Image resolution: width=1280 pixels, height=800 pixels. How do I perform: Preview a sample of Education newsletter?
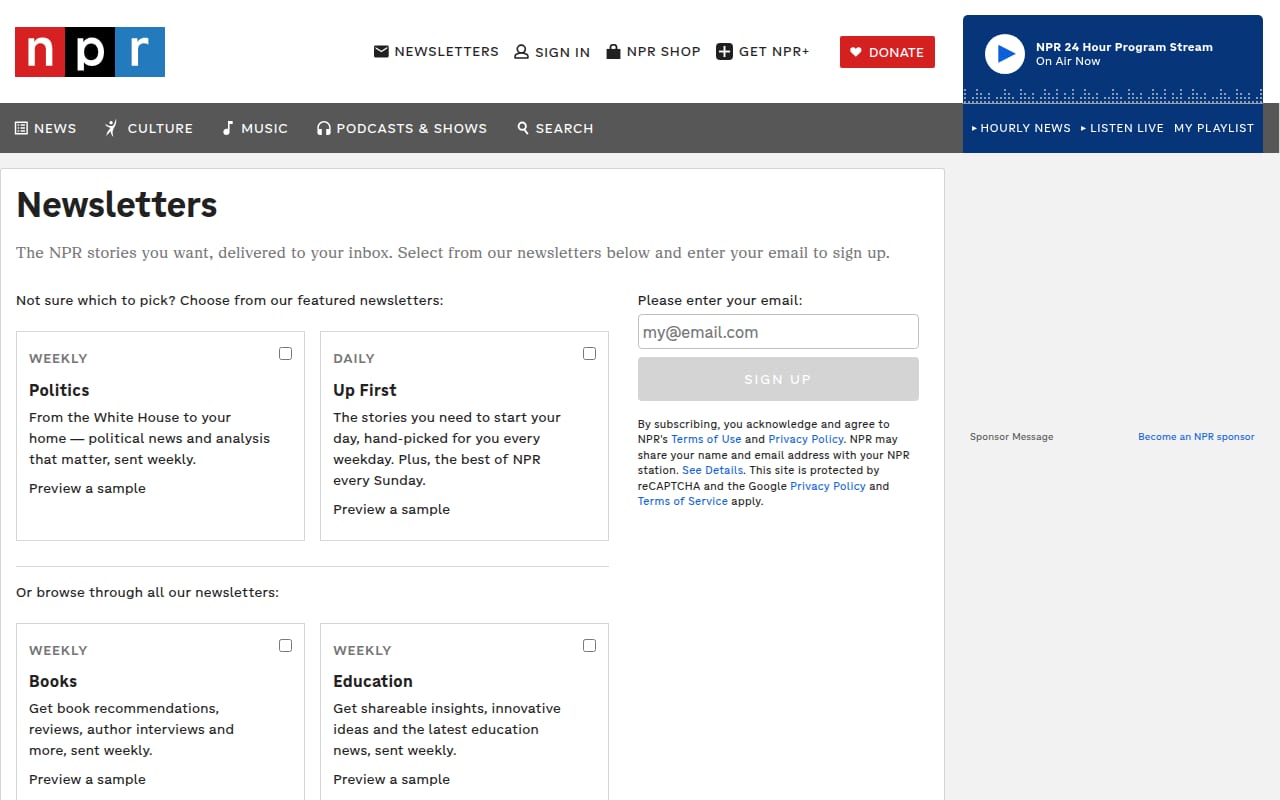pyautogui.click(x=391, y=779)
